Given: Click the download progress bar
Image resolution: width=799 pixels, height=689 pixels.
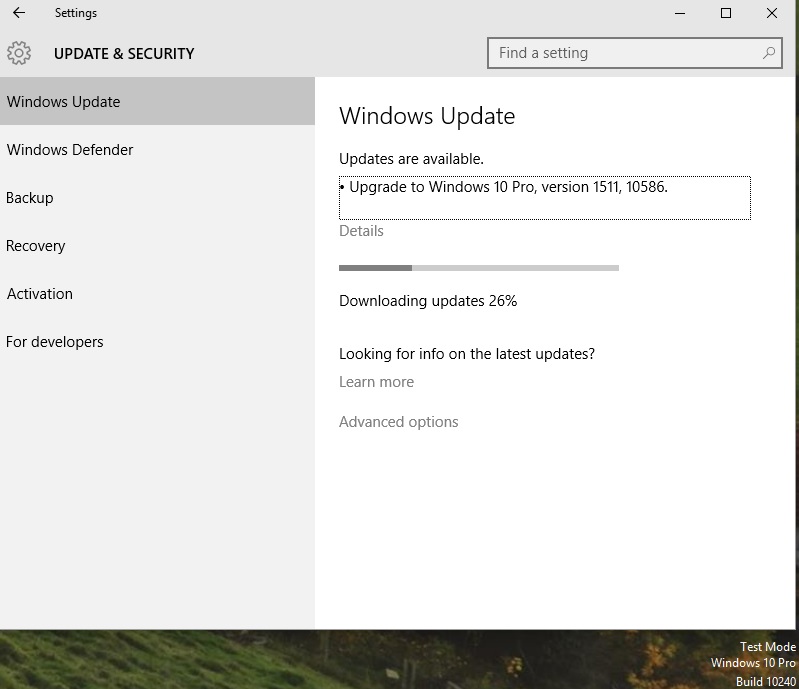Looking at the screenshot, I should 479,268.
